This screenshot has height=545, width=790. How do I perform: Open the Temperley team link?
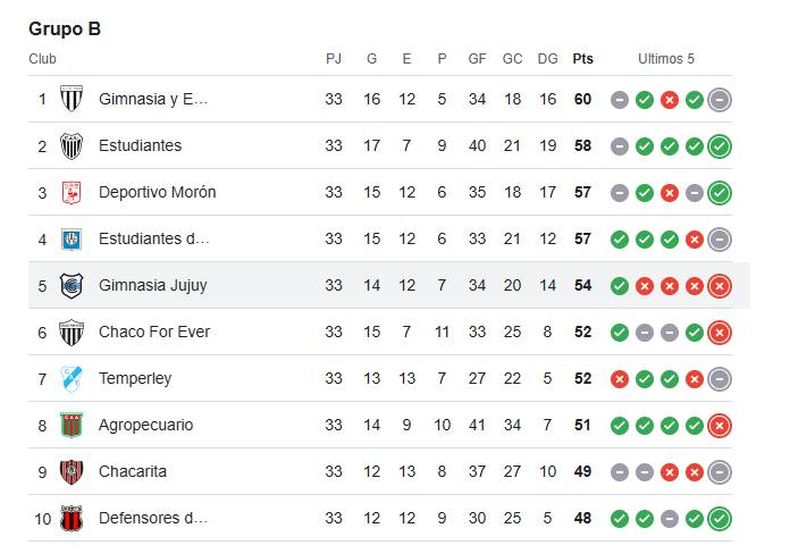point(135,379)
